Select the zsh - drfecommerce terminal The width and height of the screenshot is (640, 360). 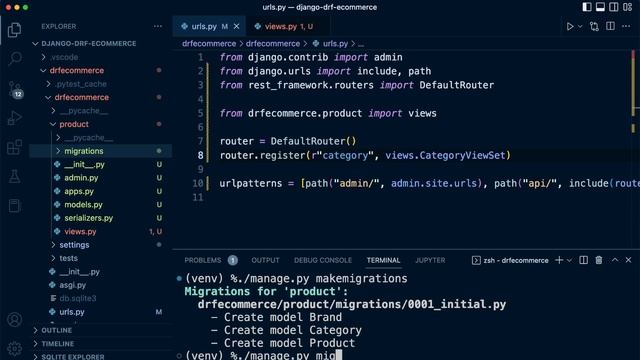[510, 260]
